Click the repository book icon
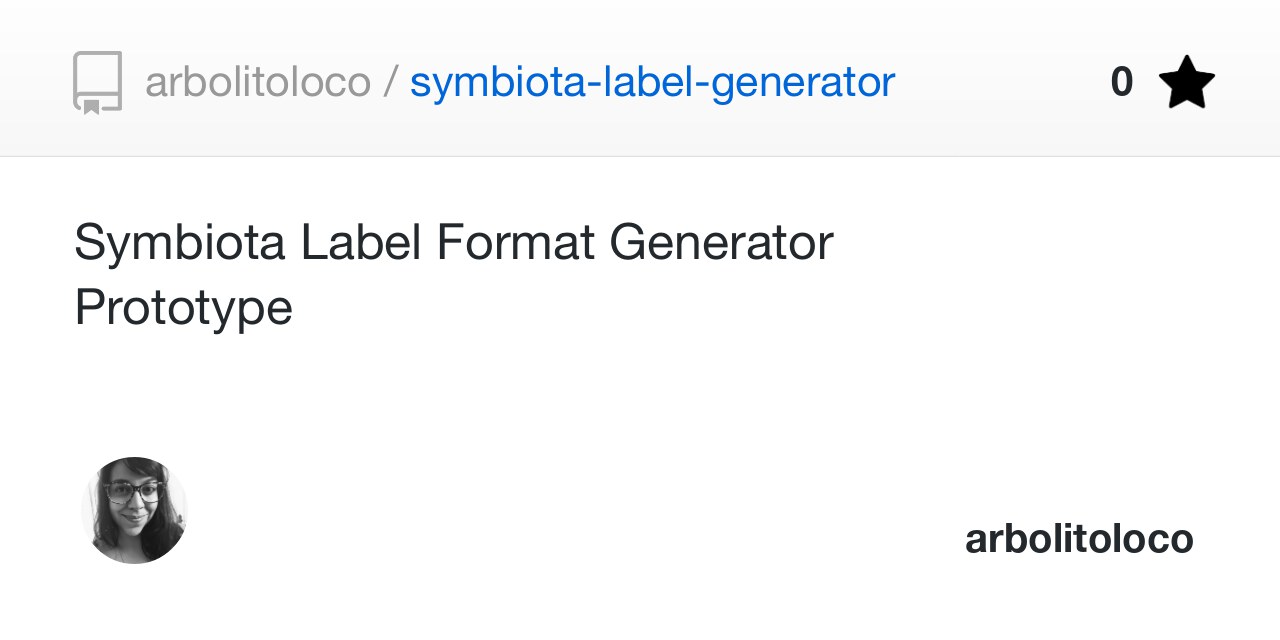This screenshot has width=1280, height=640. [x=97, y=82]
